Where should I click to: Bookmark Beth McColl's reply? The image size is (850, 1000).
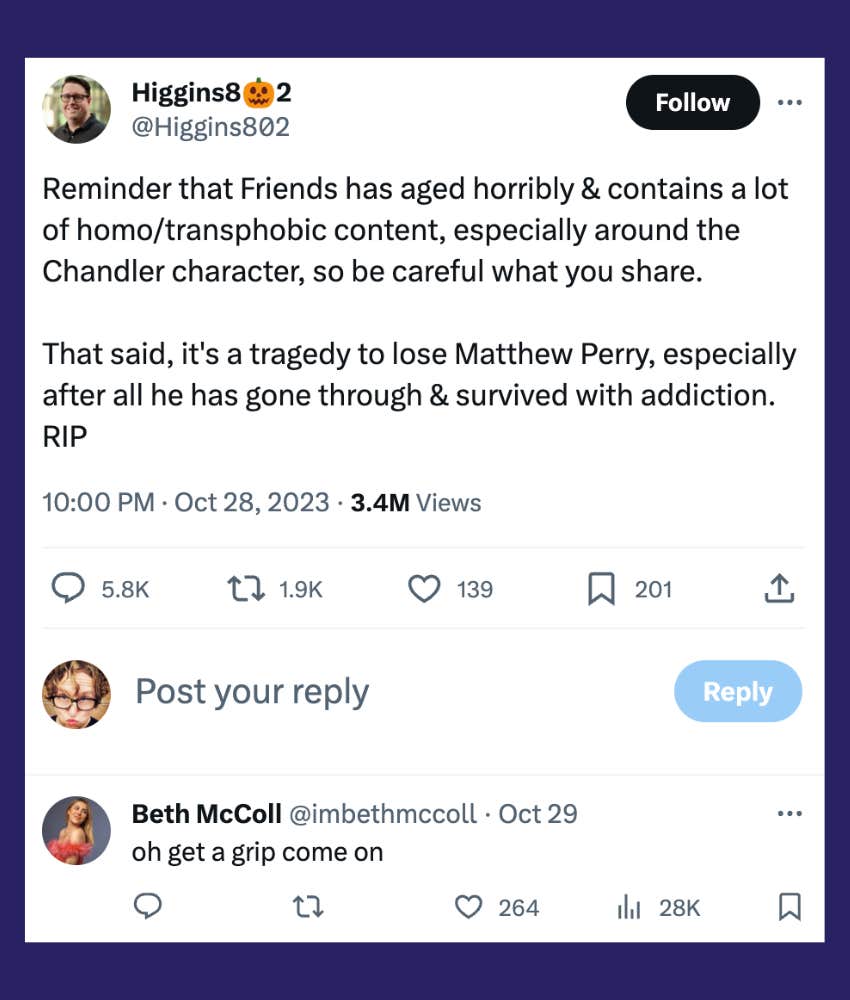point(789,907)
